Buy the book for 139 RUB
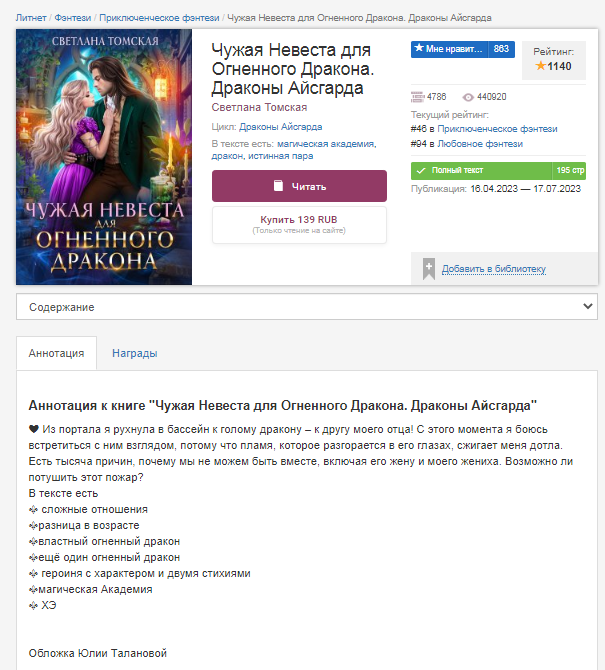The image size is (605, 670). coord(299,225)
